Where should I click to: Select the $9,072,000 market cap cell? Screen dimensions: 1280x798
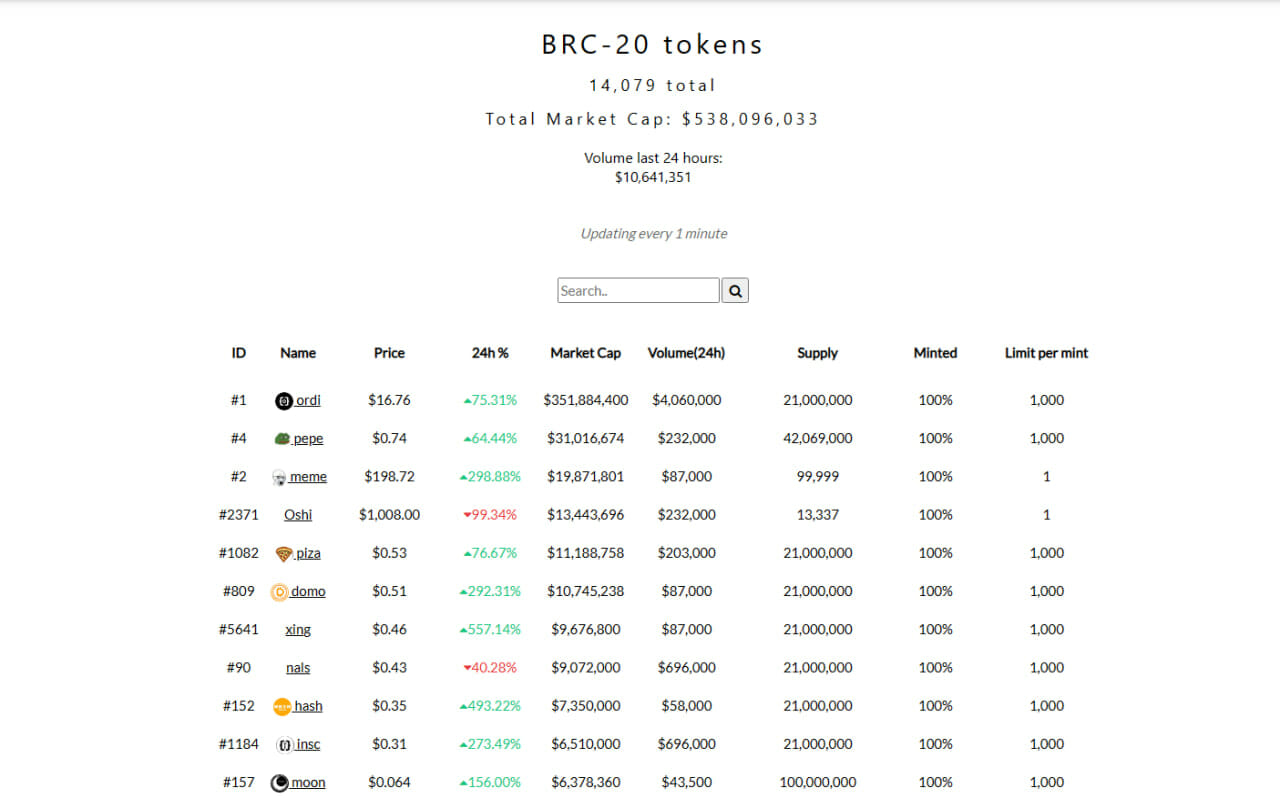[586, 668]
